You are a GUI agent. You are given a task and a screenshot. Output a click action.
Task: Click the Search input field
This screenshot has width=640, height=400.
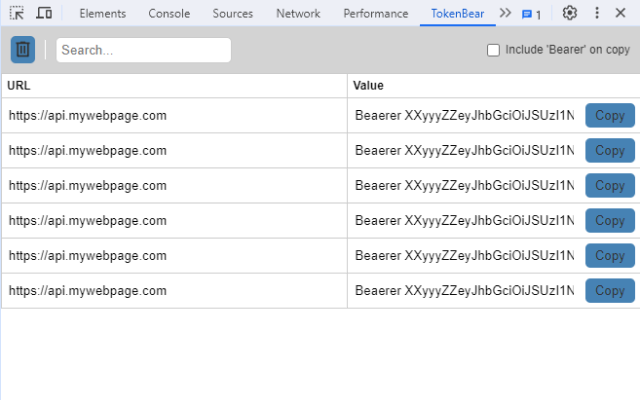tap(143, 50)
